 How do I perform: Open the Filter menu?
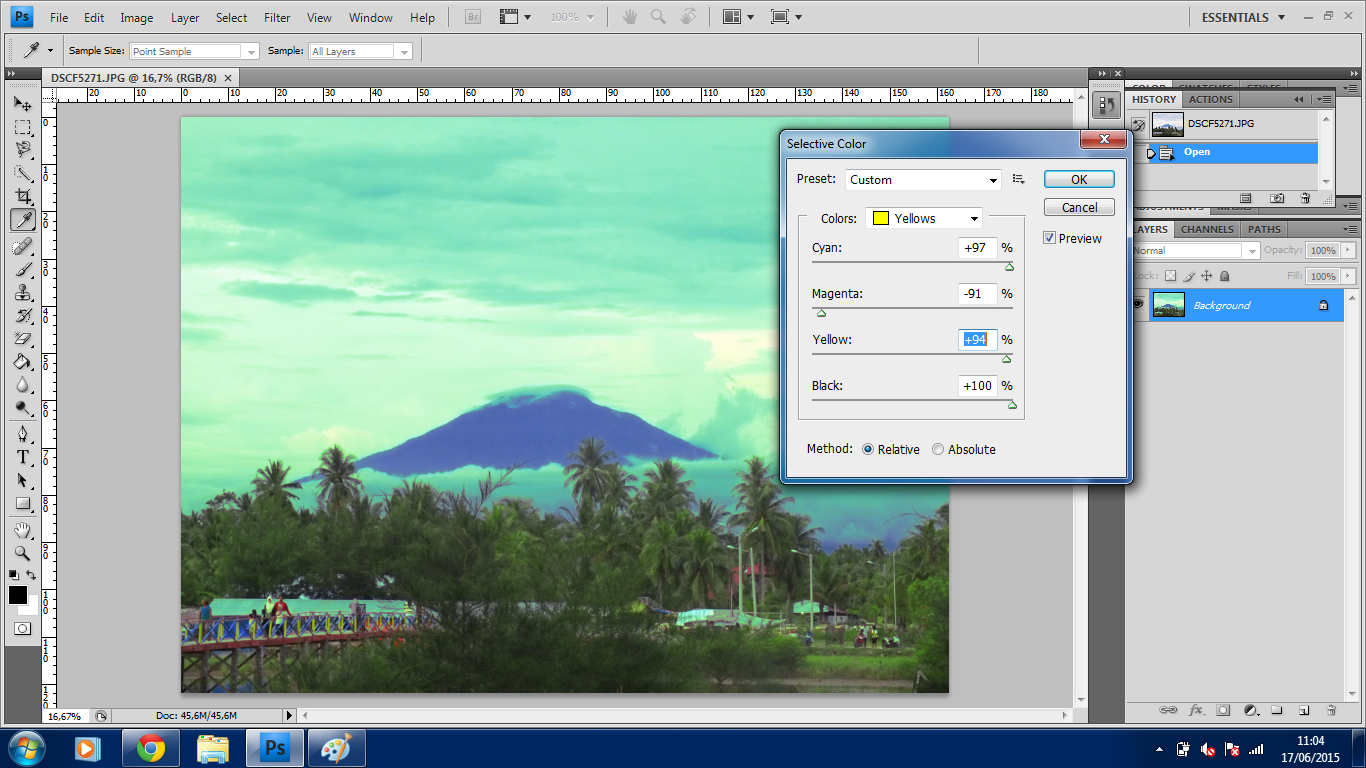point(276,17)
